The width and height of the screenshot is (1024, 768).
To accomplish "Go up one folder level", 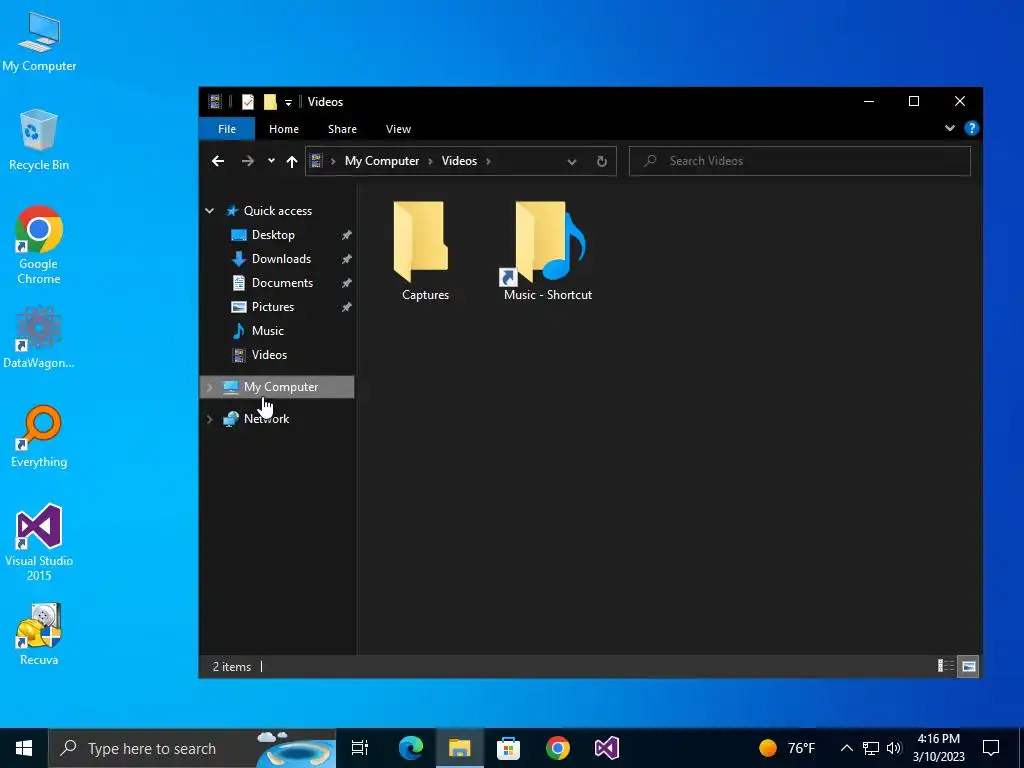I will (292, 161).
